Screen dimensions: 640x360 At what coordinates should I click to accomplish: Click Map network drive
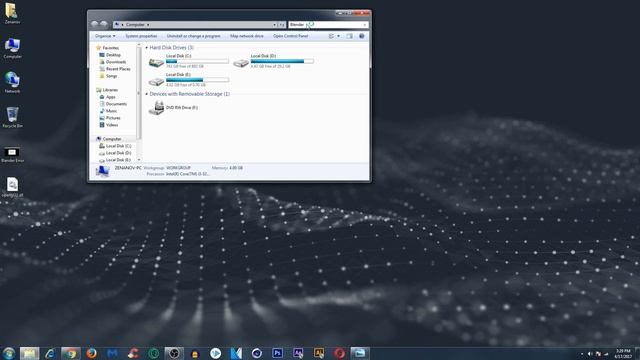247,36
